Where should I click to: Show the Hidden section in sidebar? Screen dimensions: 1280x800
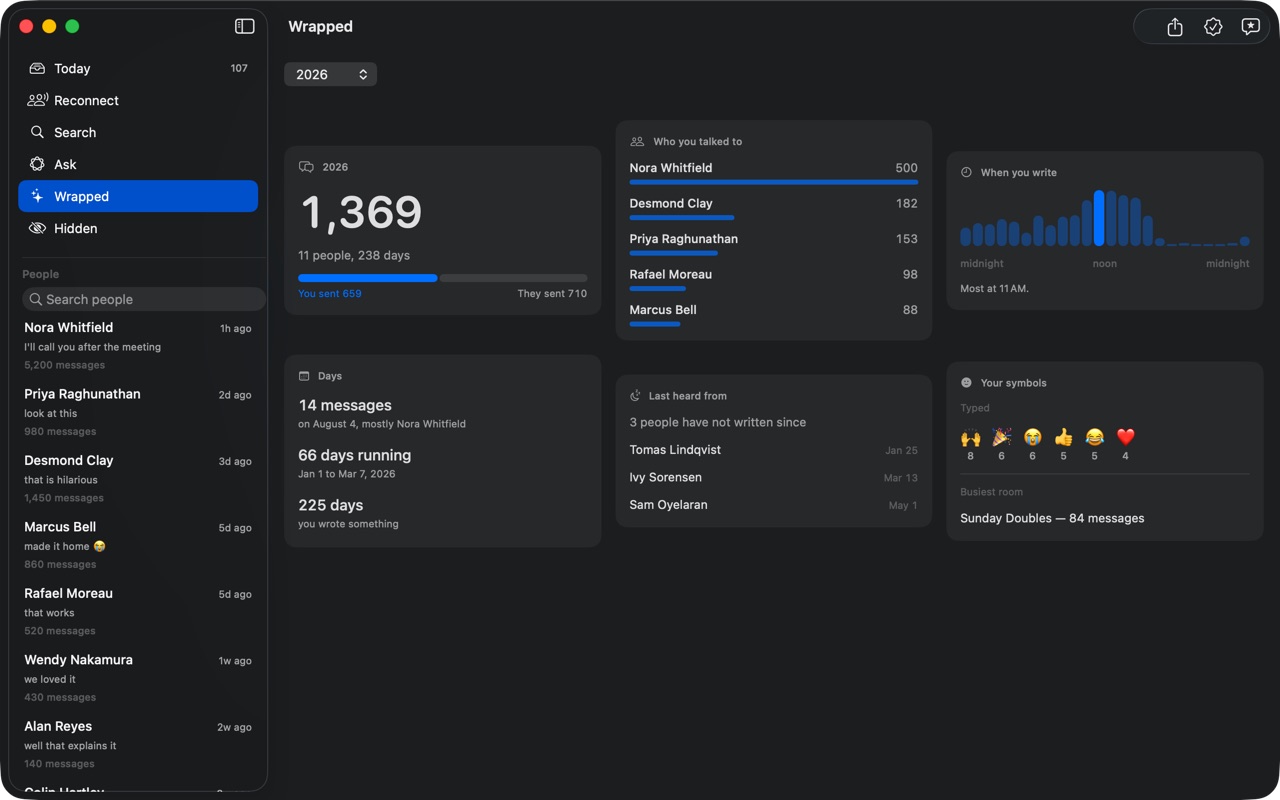138,228
